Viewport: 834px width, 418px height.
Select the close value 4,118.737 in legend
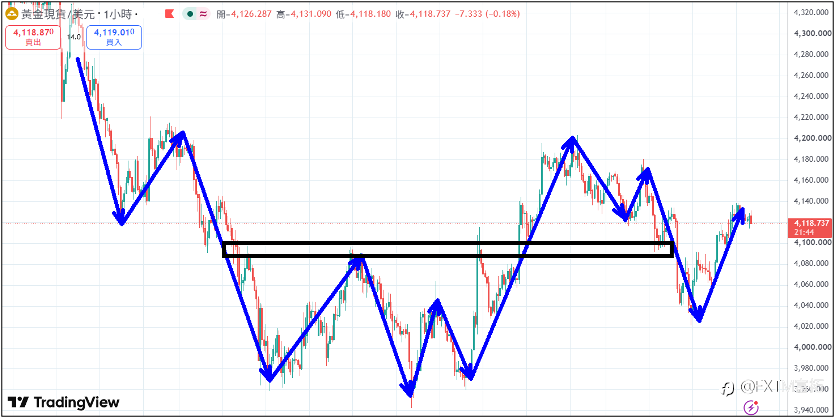click(430, 14)
